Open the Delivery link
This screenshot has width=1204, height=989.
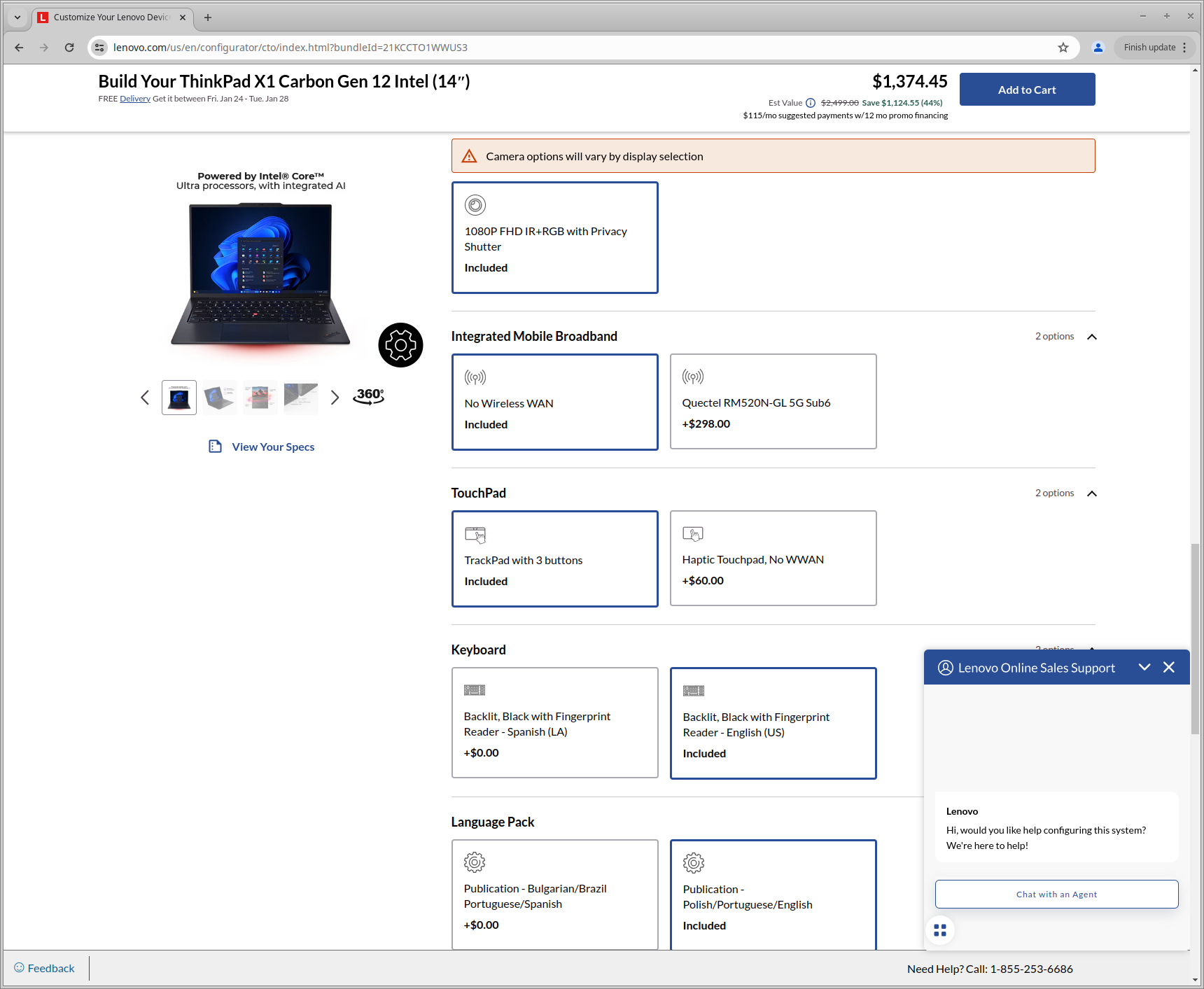[135, 99]
